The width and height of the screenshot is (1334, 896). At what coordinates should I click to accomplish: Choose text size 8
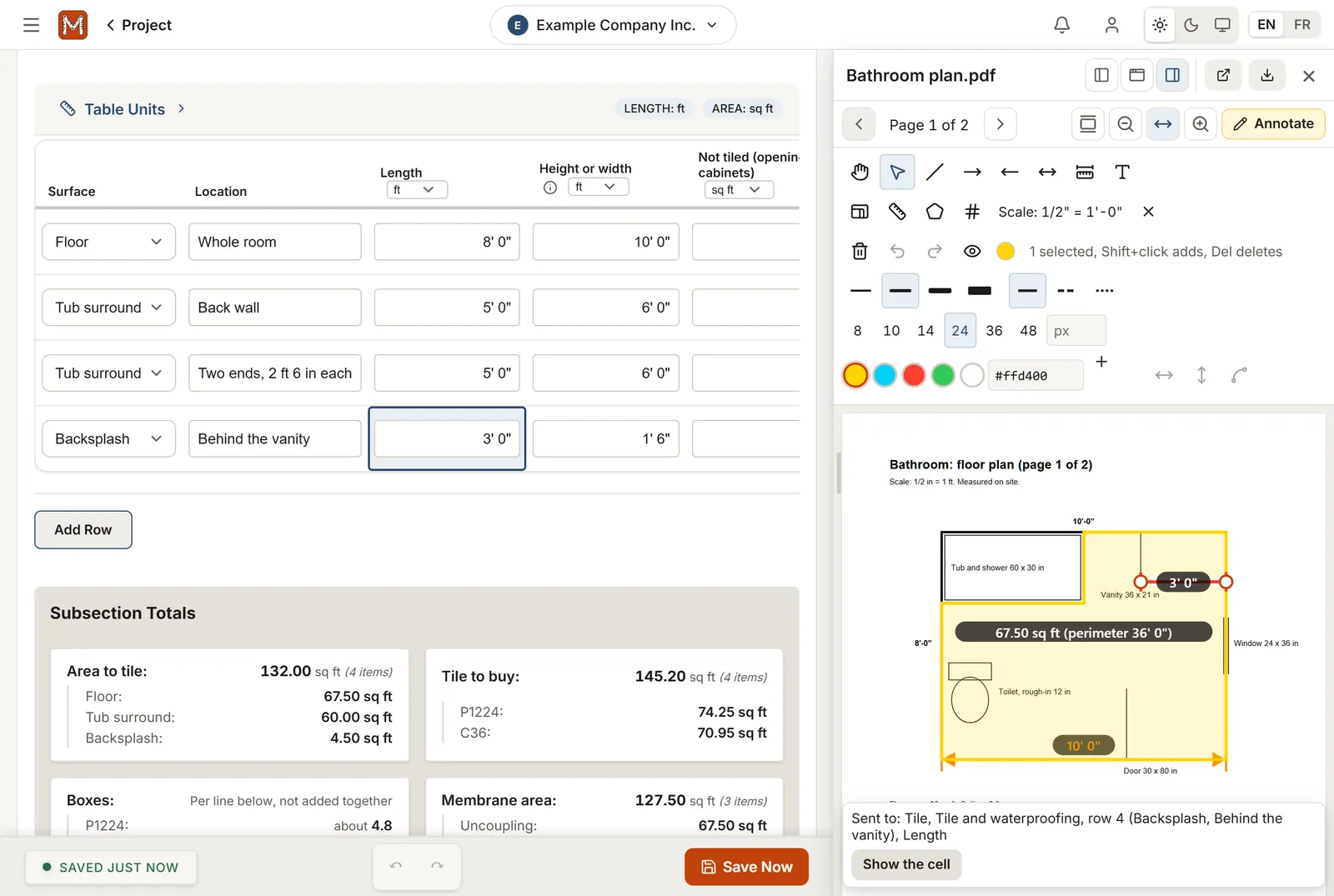[x=857, y=331]
